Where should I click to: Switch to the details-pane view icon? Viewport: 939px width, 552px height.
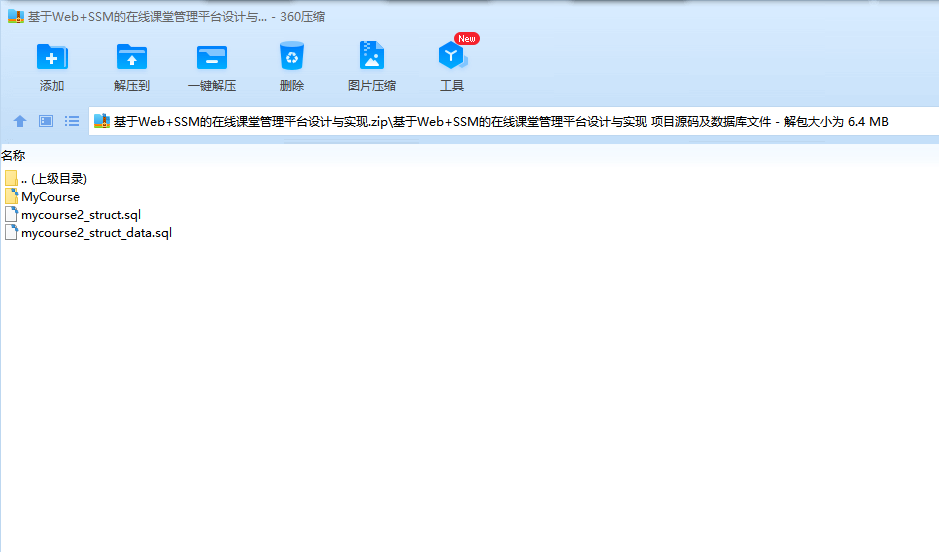pyautogui.click(x=46, y=122)
